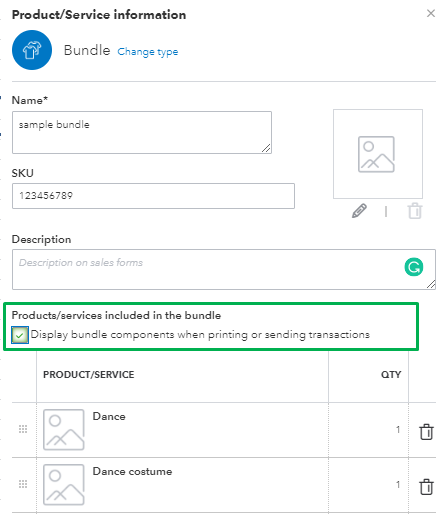Uncheck Display bundle components checkbox
Image resolution: width=445 pixels, height=514 pixels.
(x=20, y=335)
